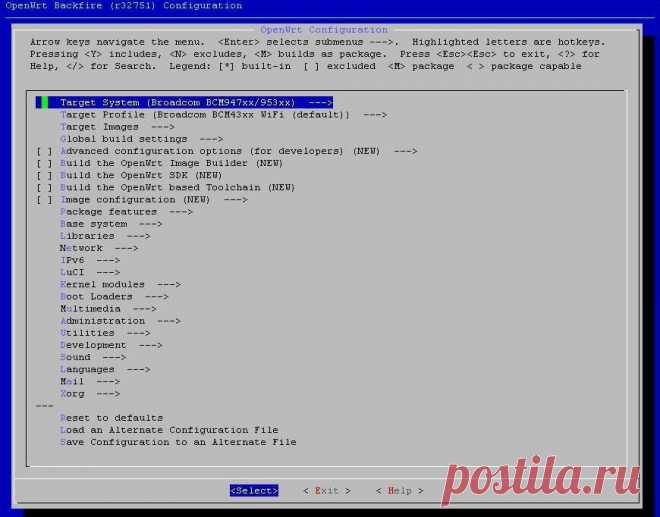Open the Development entry
The height and width of the screenshot is (517, 660).
111,345
